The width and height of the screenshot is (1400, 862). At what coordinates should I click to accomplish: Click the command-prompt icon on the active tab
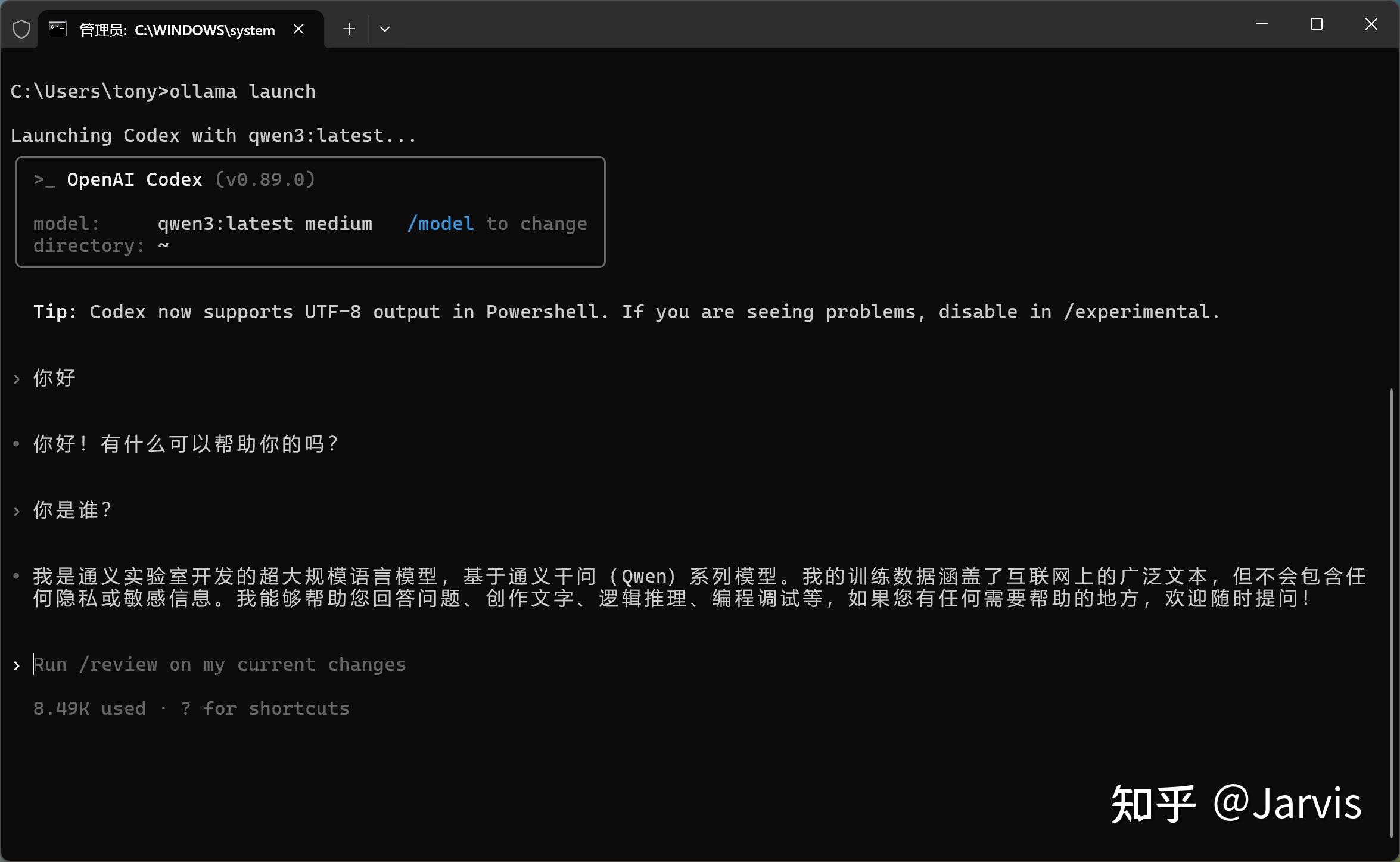click(57, 28)
